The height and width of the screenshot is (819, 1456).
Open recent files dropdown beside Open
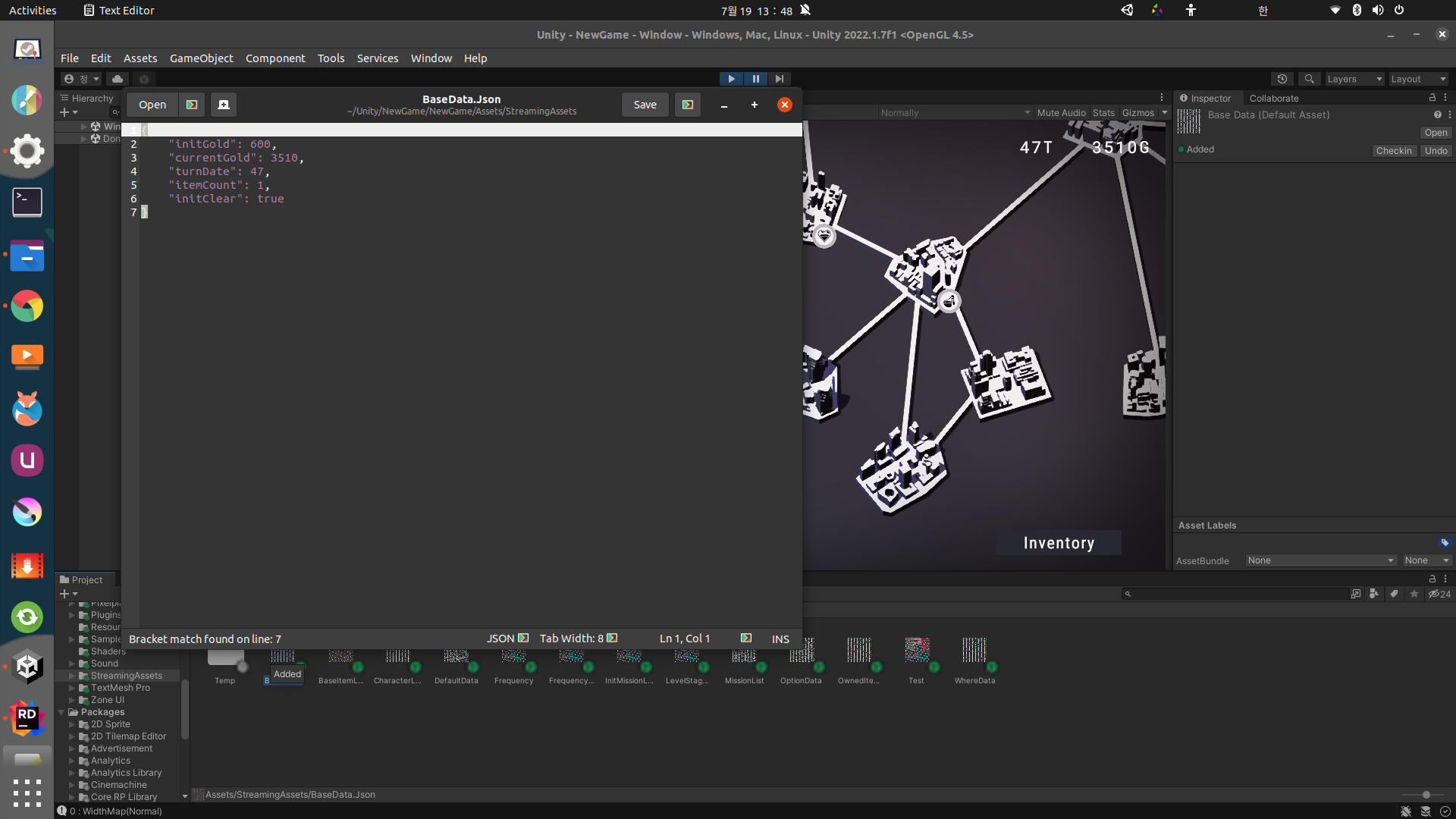192,105
